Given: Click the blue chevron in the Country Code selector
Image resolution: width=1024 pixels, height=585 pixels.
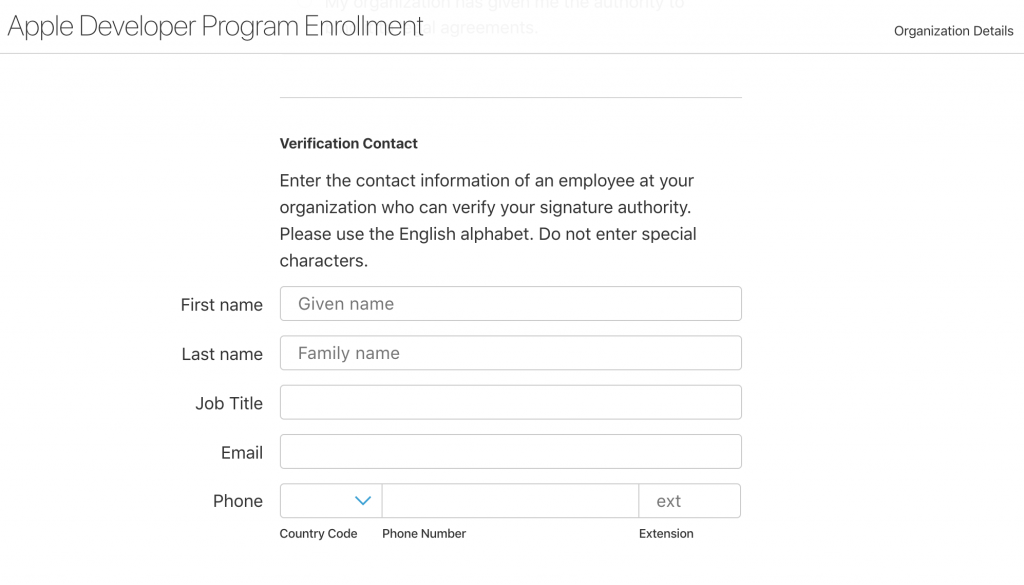Looking at the screenshot, I should 362,500.
